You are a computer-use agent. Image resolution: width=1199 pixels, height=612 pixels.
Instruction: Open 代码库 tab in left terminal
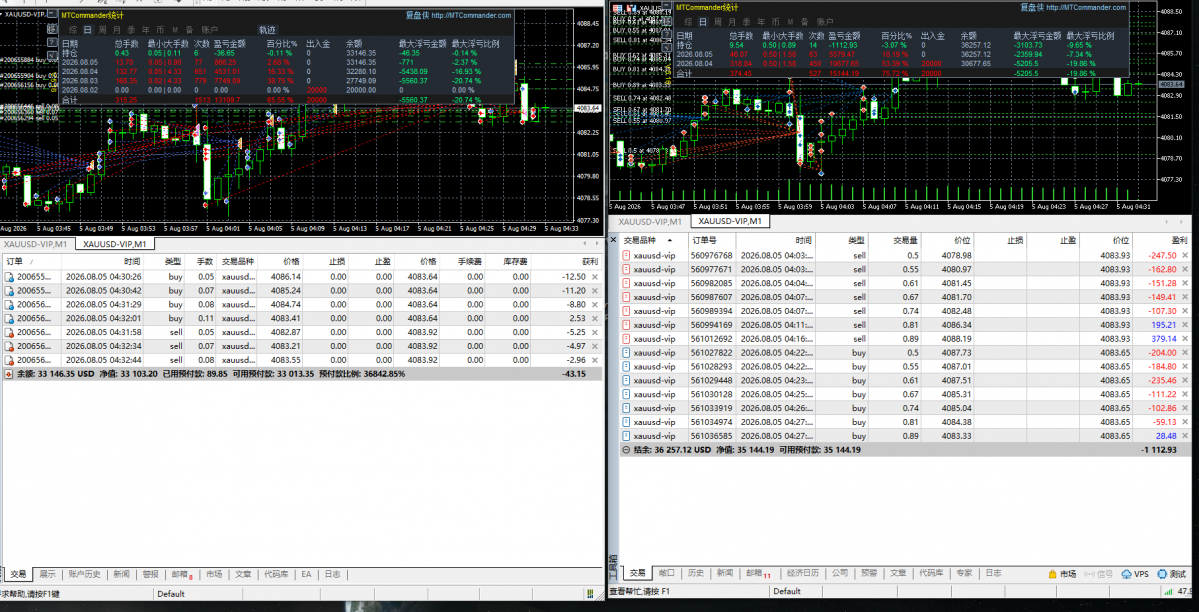coord(275,574)
